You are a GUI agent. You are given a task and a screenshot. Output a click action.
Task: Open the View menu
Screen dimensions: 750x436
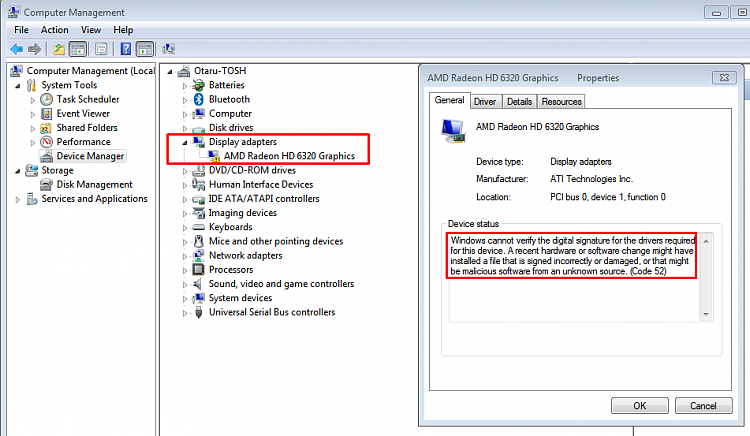pyautogui.click(x=90, y=30)
